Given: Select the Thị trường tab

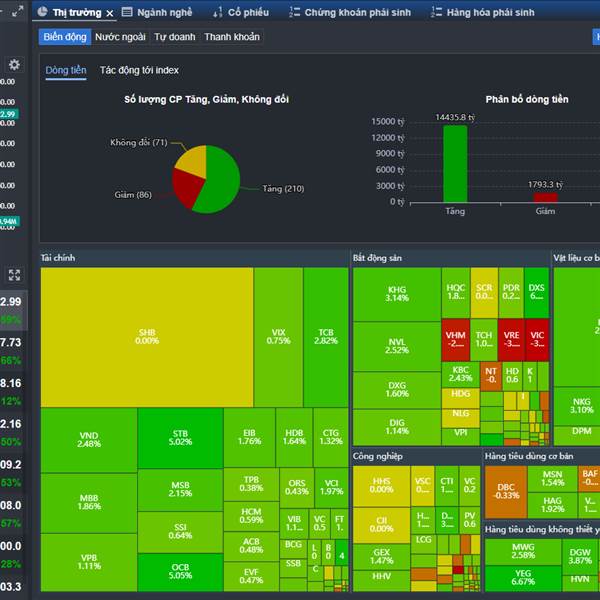Looking at the screenshot, I should (x=76, y=13).
